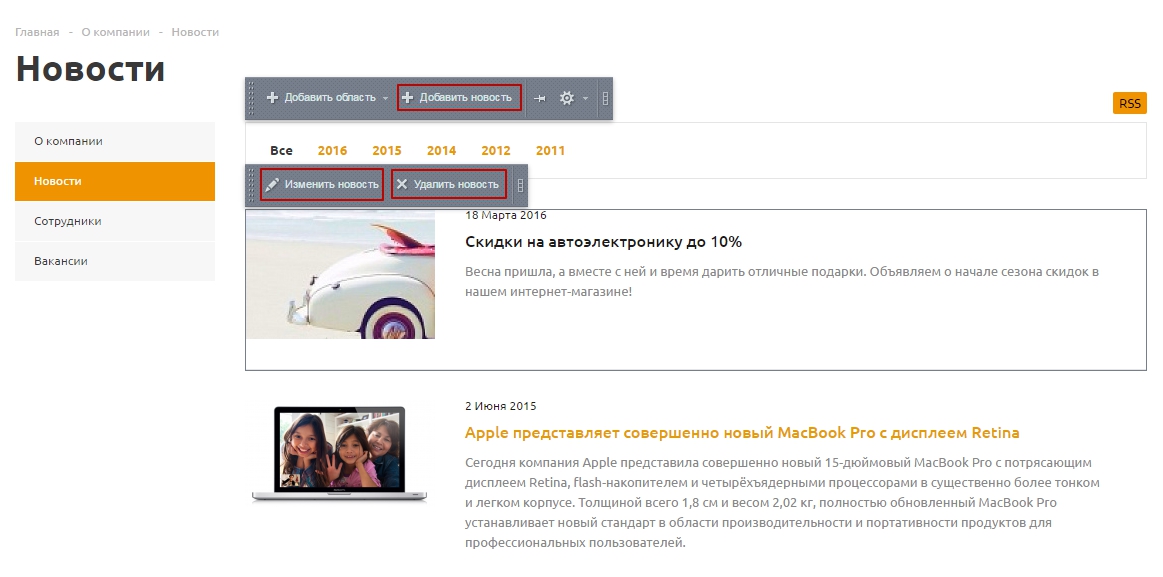Click the 'Удалить новость' button

tap(449, 184)
